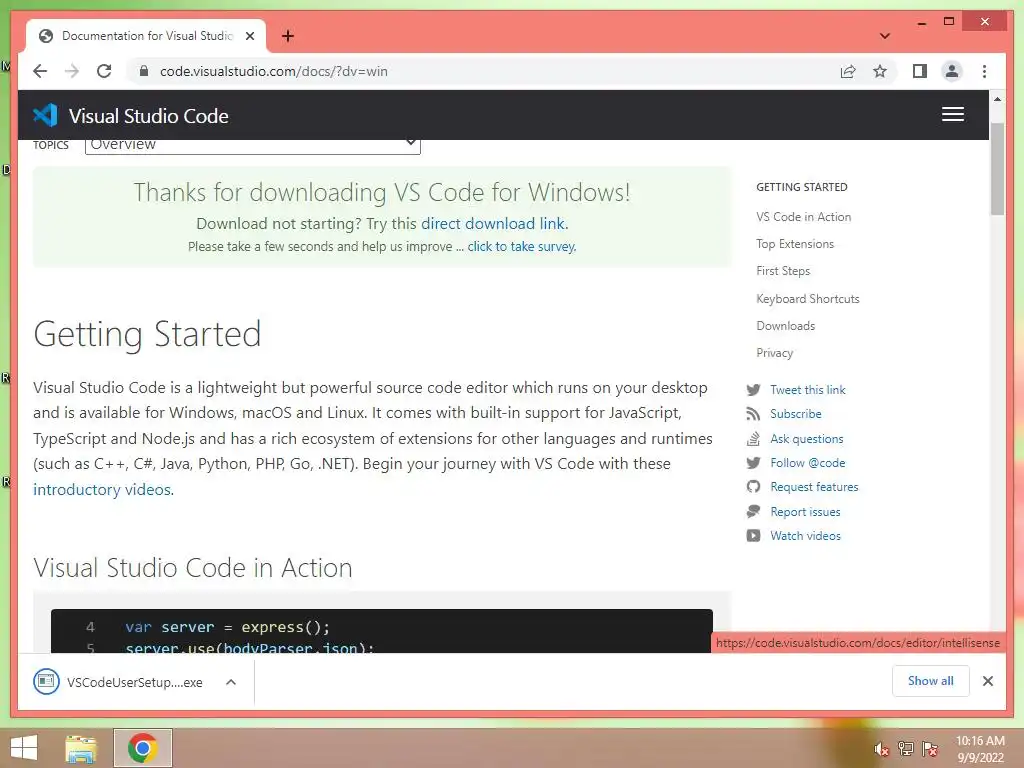Click the page vertical scrollbar thumb

(x=997, y=168)
